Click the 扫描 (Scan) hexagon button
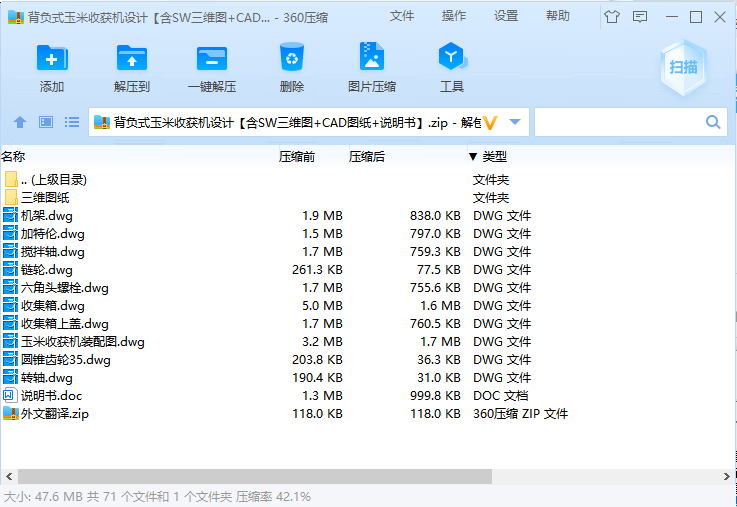The width and height of the screenshot is (737, 507). pyautogui.click(x=683, y=68)
